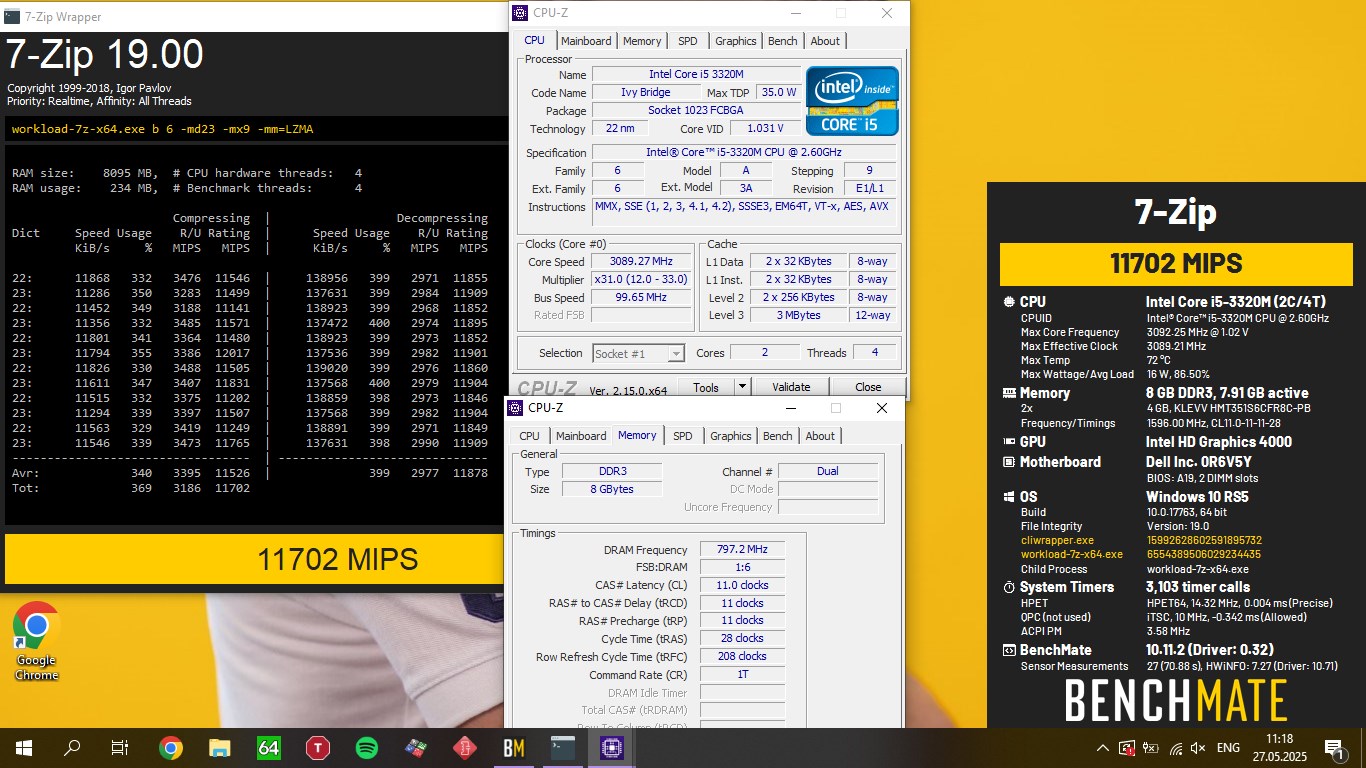Click the 7-Zip 19.00 heading
The image size is (1366, 768).
click(x=106, y=55)
